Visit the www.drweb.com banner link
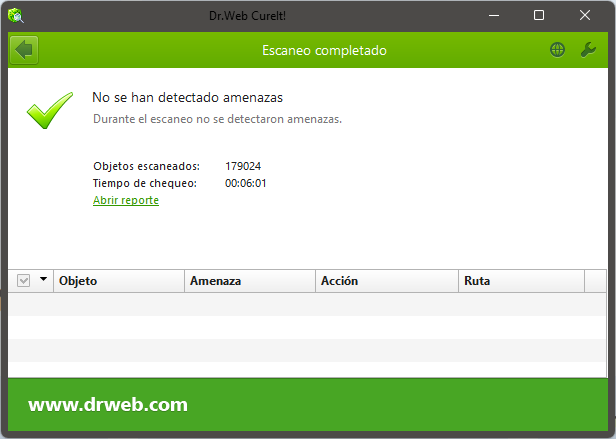This screenshot has width=616, height=439. point(108,405)
